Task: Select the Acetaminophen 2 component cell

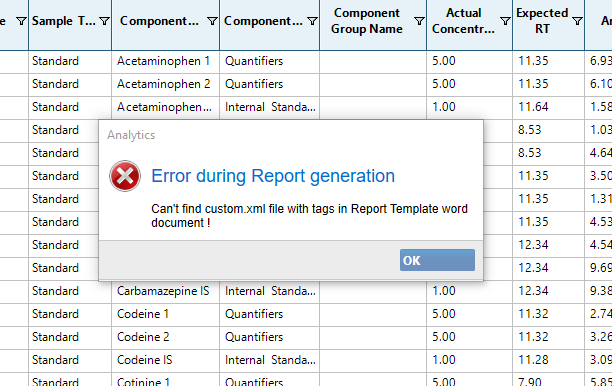Action: click(165, 84)
